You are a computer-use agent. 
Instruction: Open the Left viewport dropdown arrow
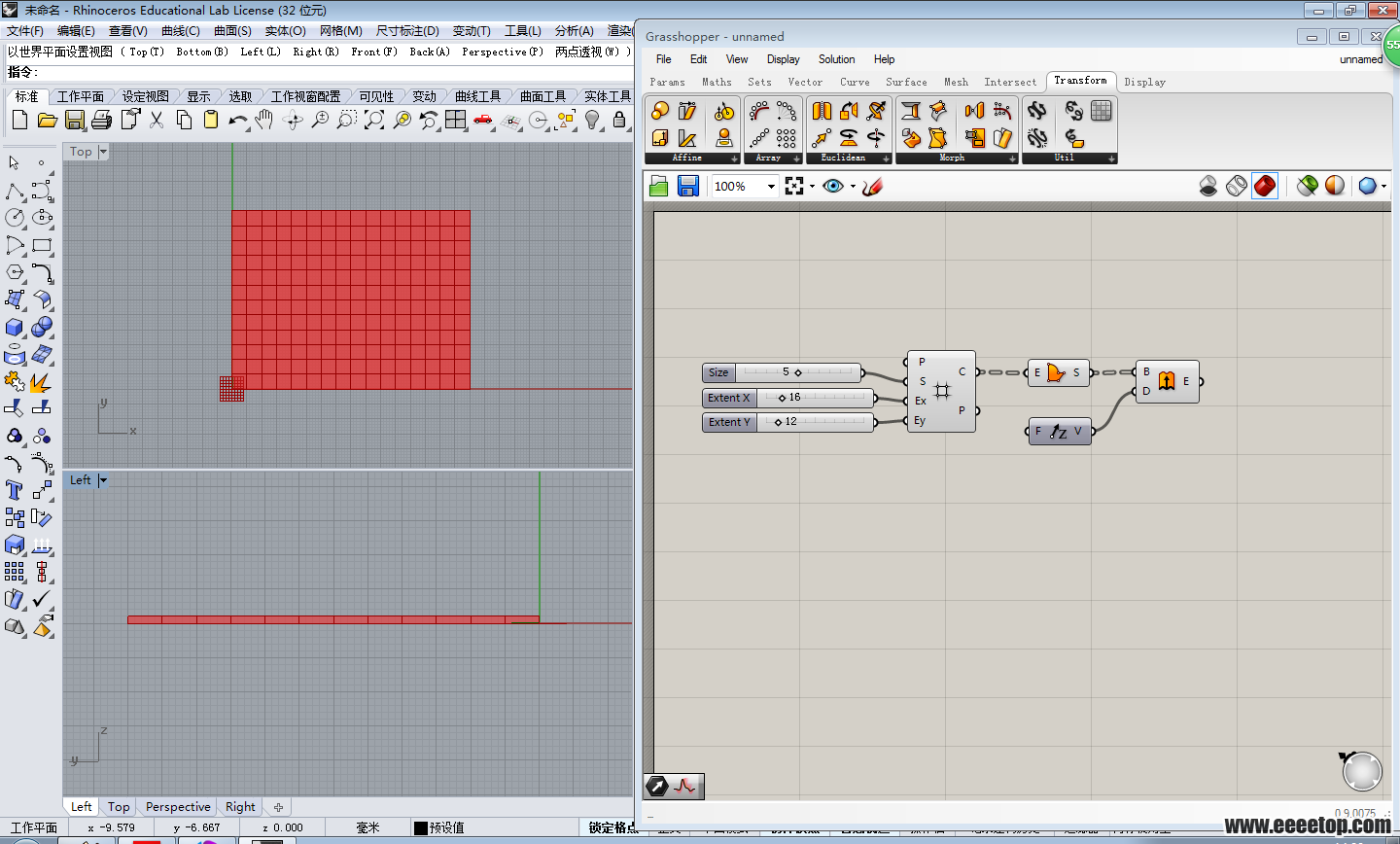(x=103, y=480)
